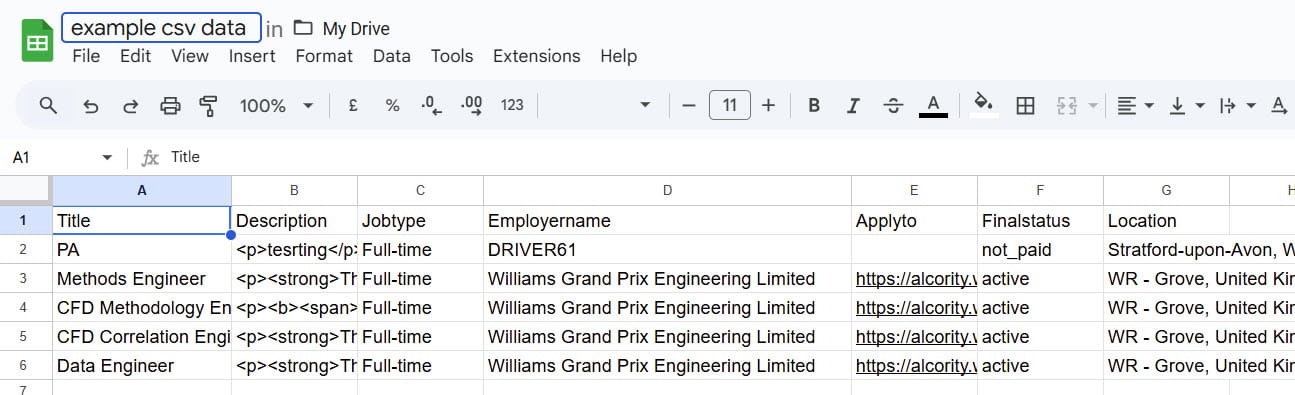Open the alcority link in row 5
This screenshot has height=395, width=1295.
(915, 337)
